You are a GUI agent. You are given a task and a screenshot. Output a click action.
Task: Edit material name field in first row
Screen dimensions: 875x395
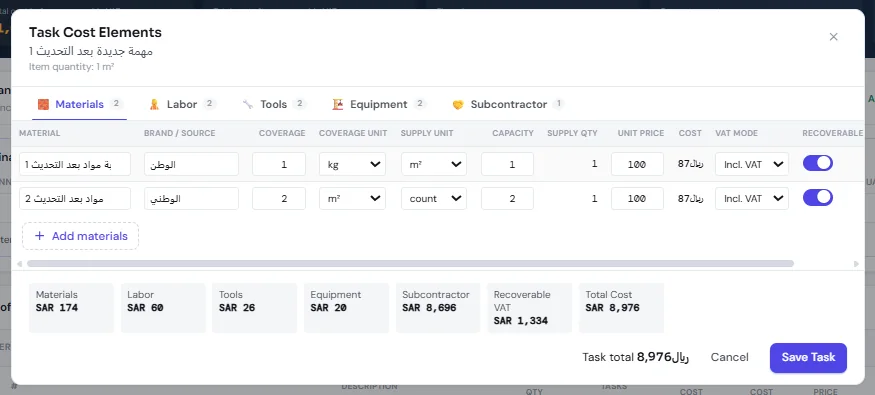point(75,164)
